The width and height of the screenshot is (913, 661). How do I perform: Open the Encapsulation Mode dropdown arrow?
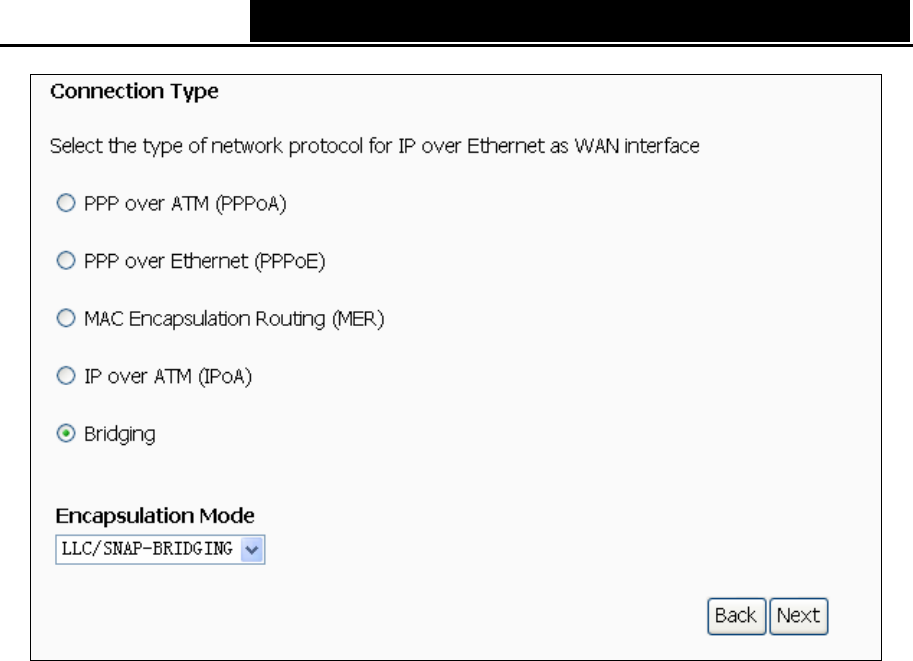252,549
